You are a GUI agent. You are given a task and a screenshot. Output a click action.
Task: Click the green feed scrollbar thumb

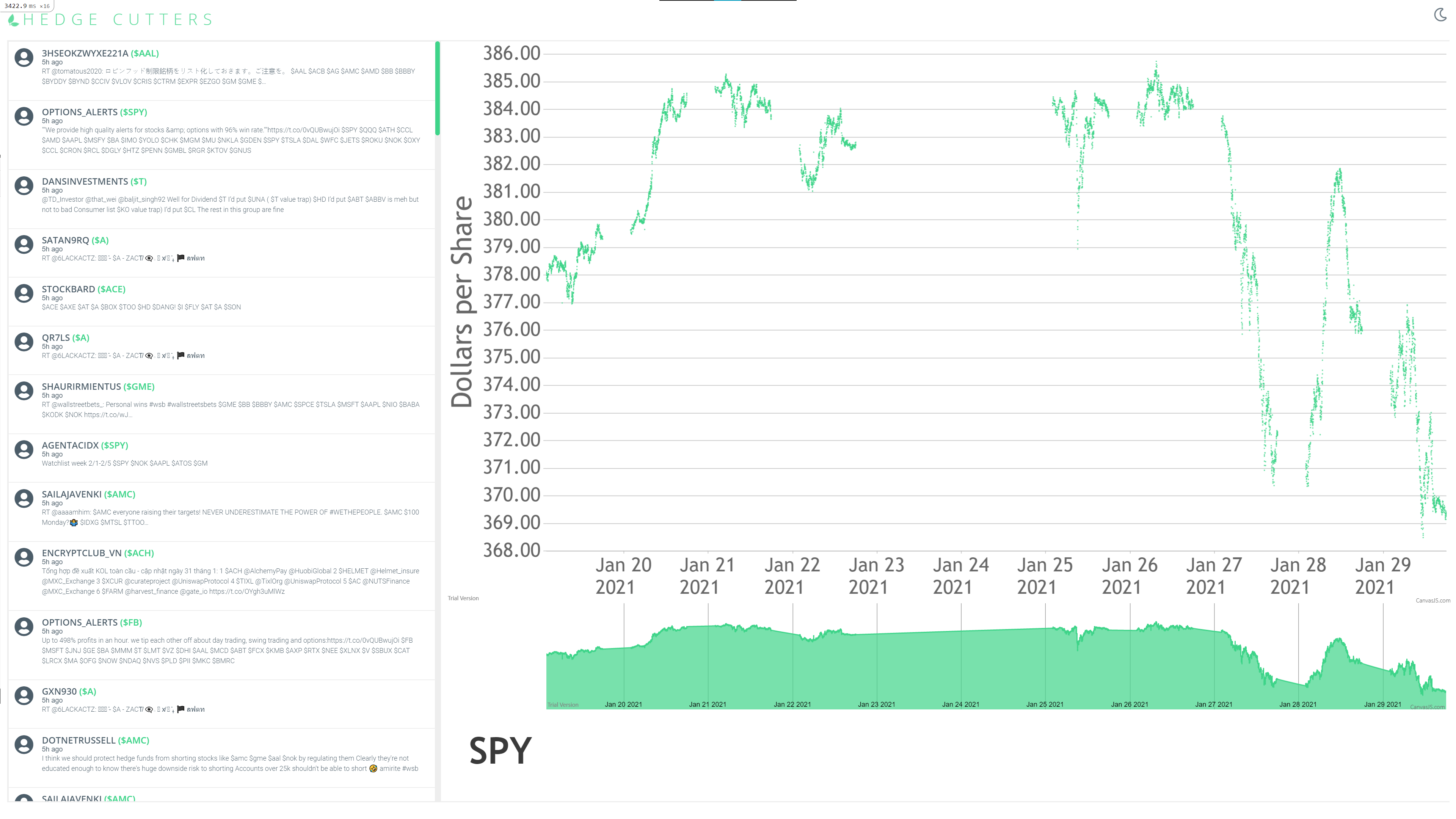click(438, 89)
